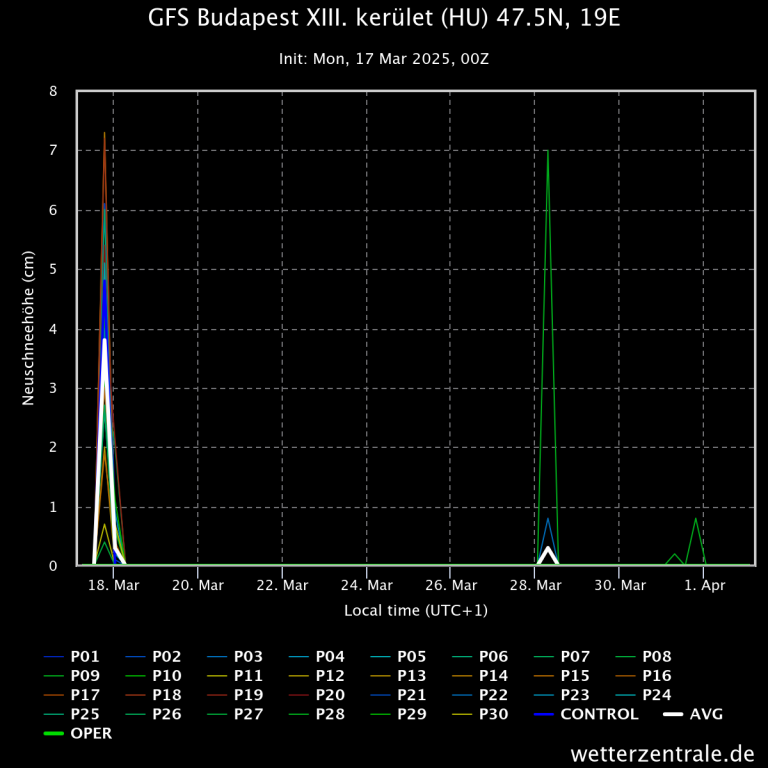The height and width of the screenshot is (768, 768).
Task: Select the P24 legend item
Action: (656, 695)
